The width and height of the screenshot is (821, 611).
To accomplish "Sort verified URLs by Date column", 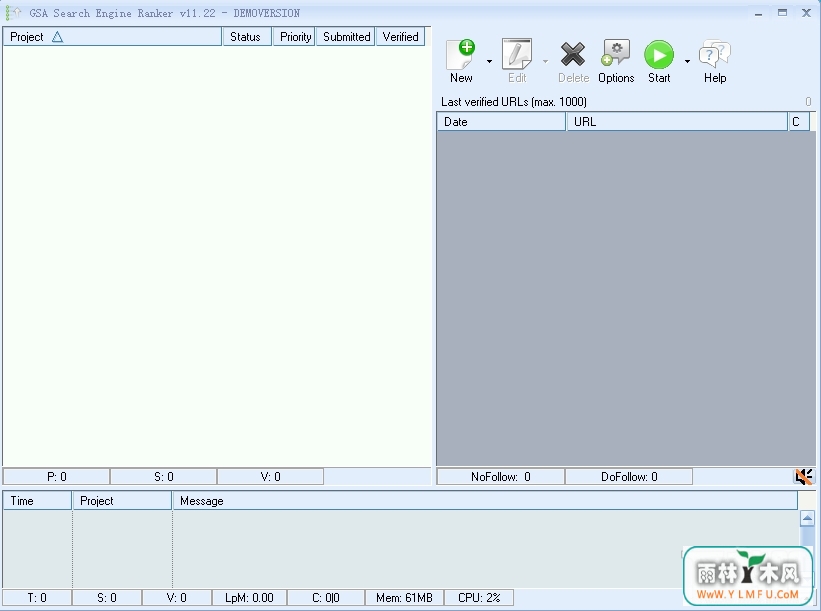I will [x=501, y=121].
